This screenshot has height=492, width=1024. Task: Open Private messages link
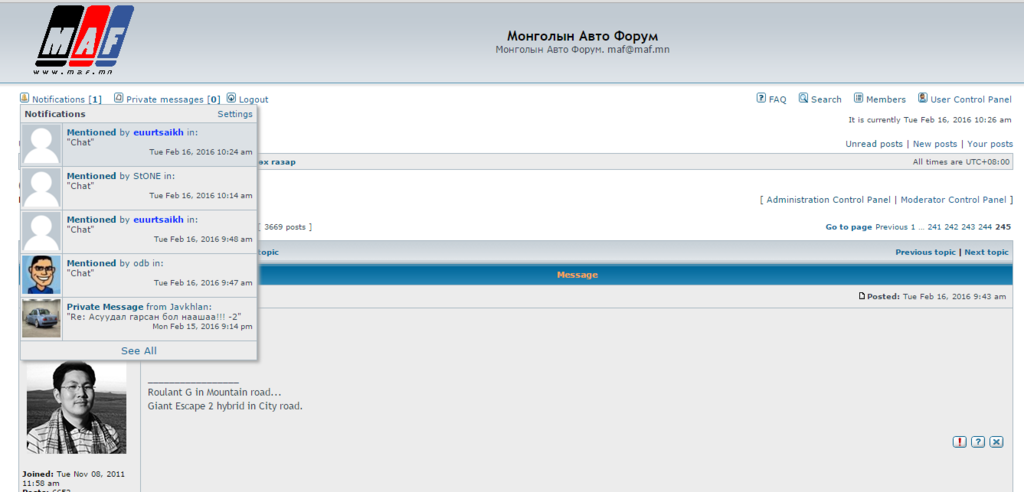pos(166,100)
